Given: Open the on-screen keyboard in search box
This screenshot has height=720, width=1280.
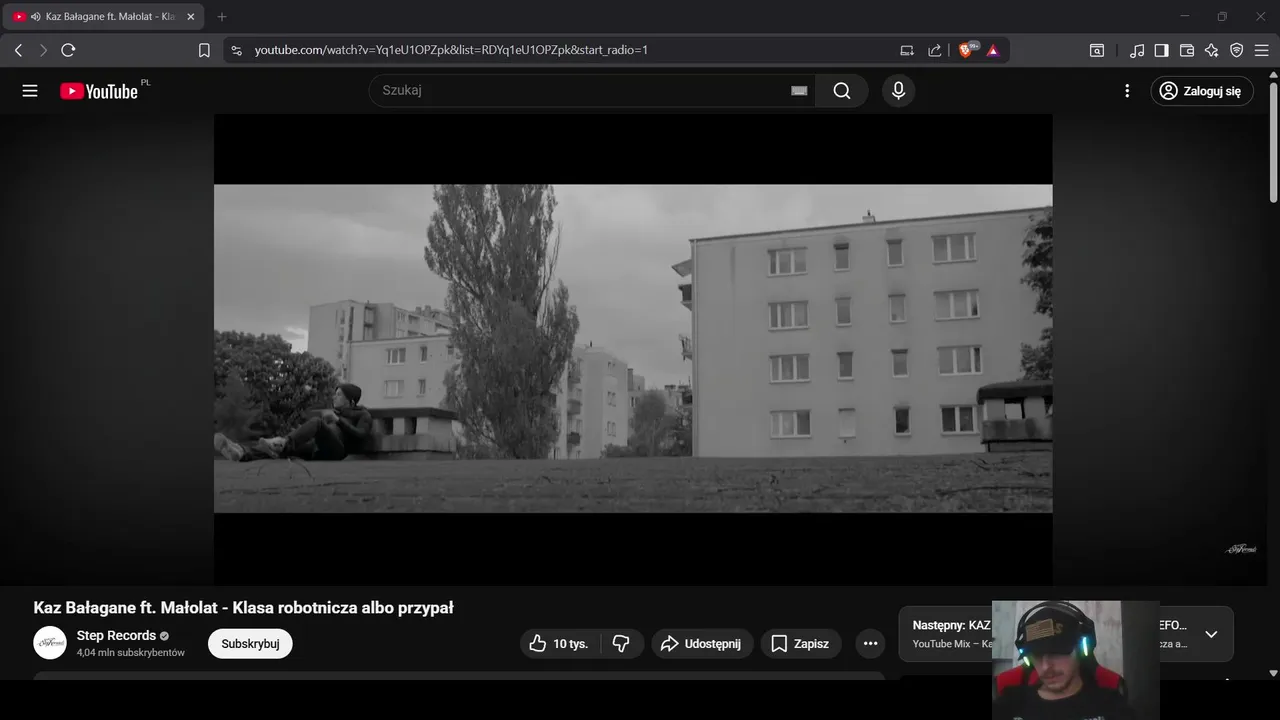Looking at the screenshot, I should click(x=799, y=91).
